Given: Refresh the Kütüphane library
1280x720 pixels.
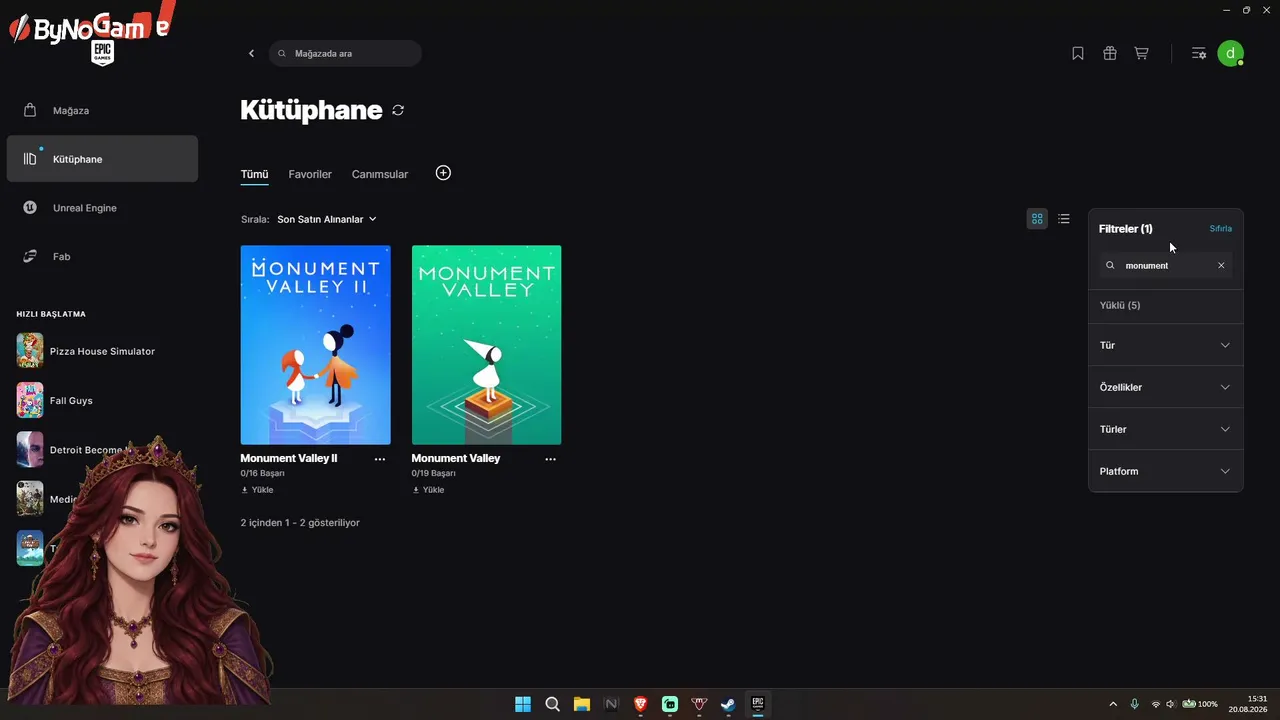Looking at the screenshot, I should click(398, 110).
